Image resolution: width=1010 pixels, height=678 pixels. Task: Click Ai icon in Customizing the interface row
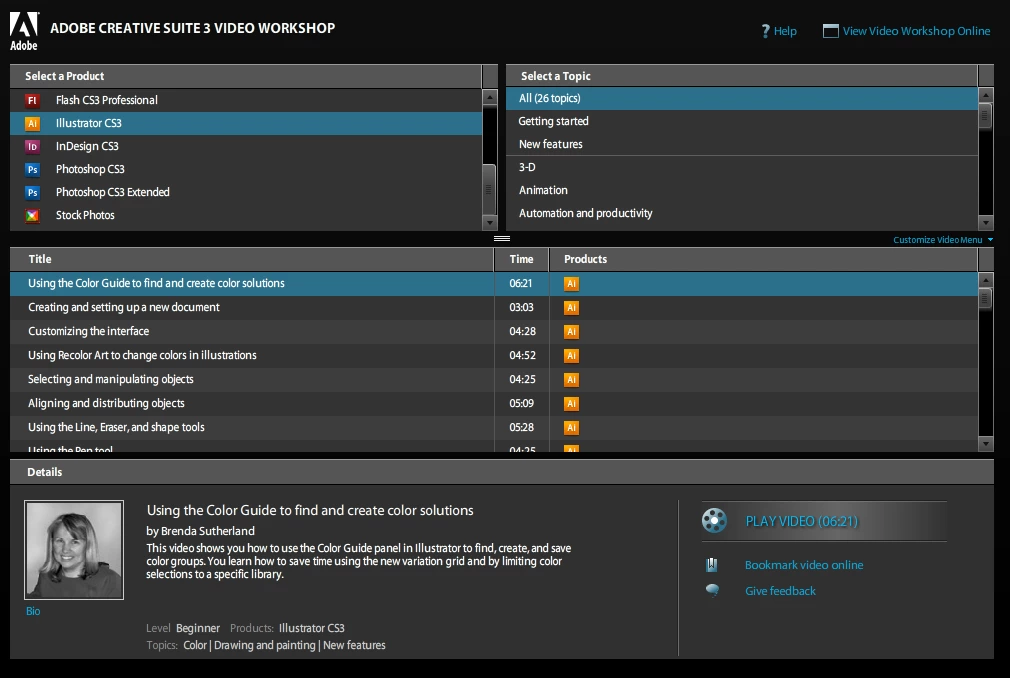pyautogui.click(x=571, y=332)
